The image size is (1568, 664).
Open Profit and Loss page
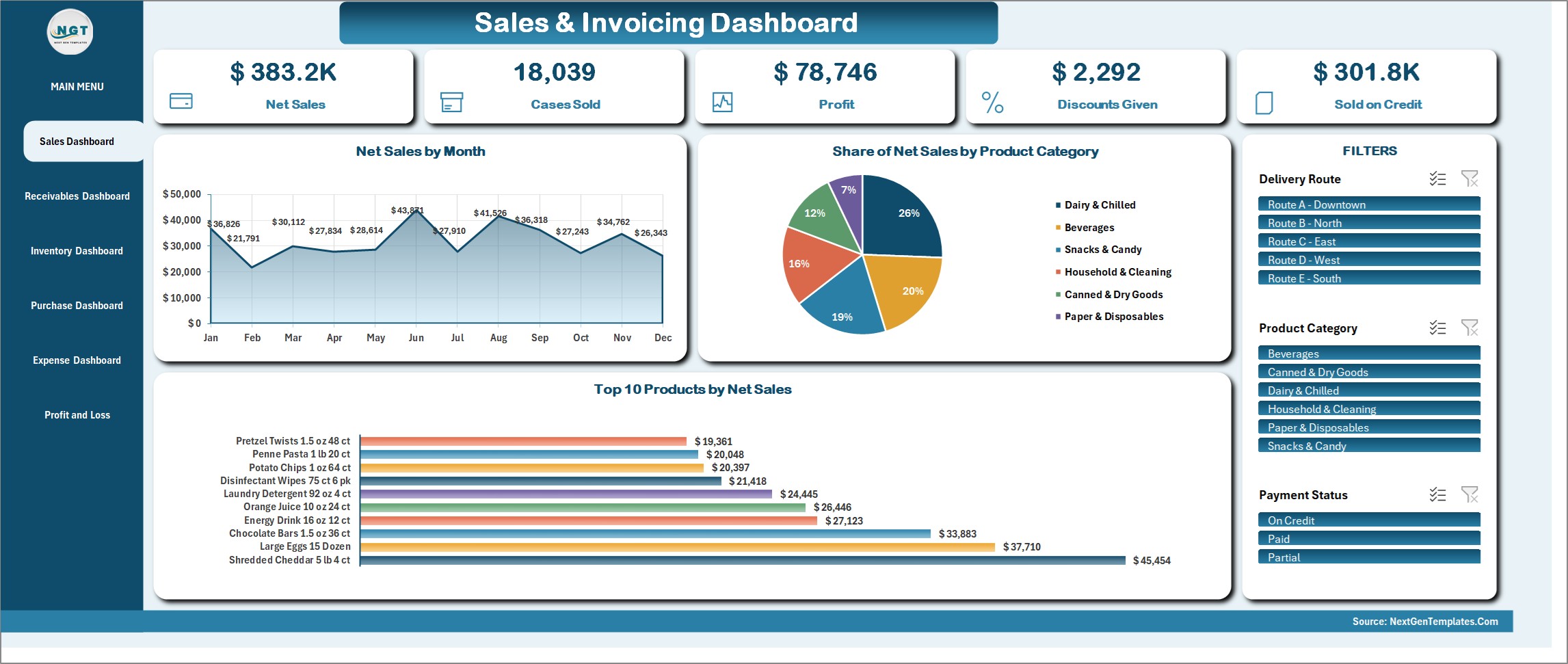click(77, 415)
